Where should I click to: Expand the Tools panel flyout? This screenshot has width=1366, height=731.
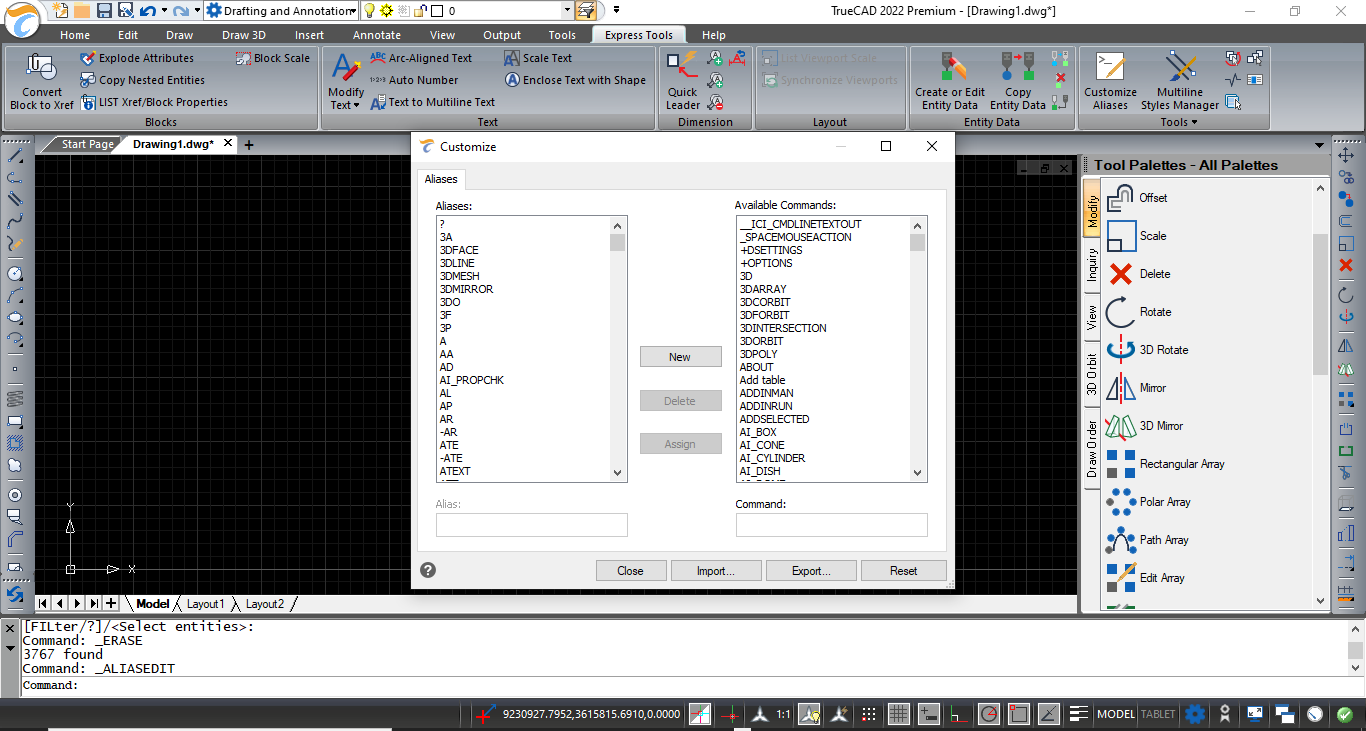[x=1178, y=122]
